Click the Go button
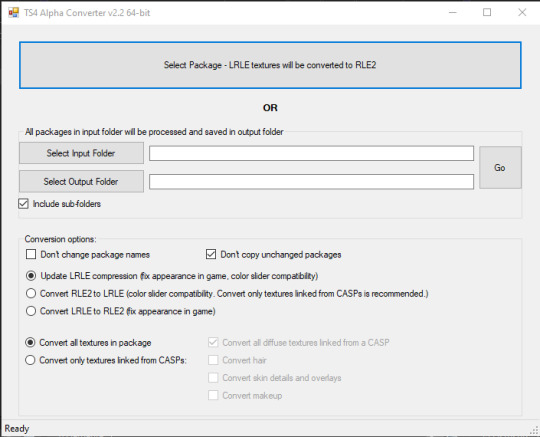This screenshot has height=437, width=540. coord(500,168)
